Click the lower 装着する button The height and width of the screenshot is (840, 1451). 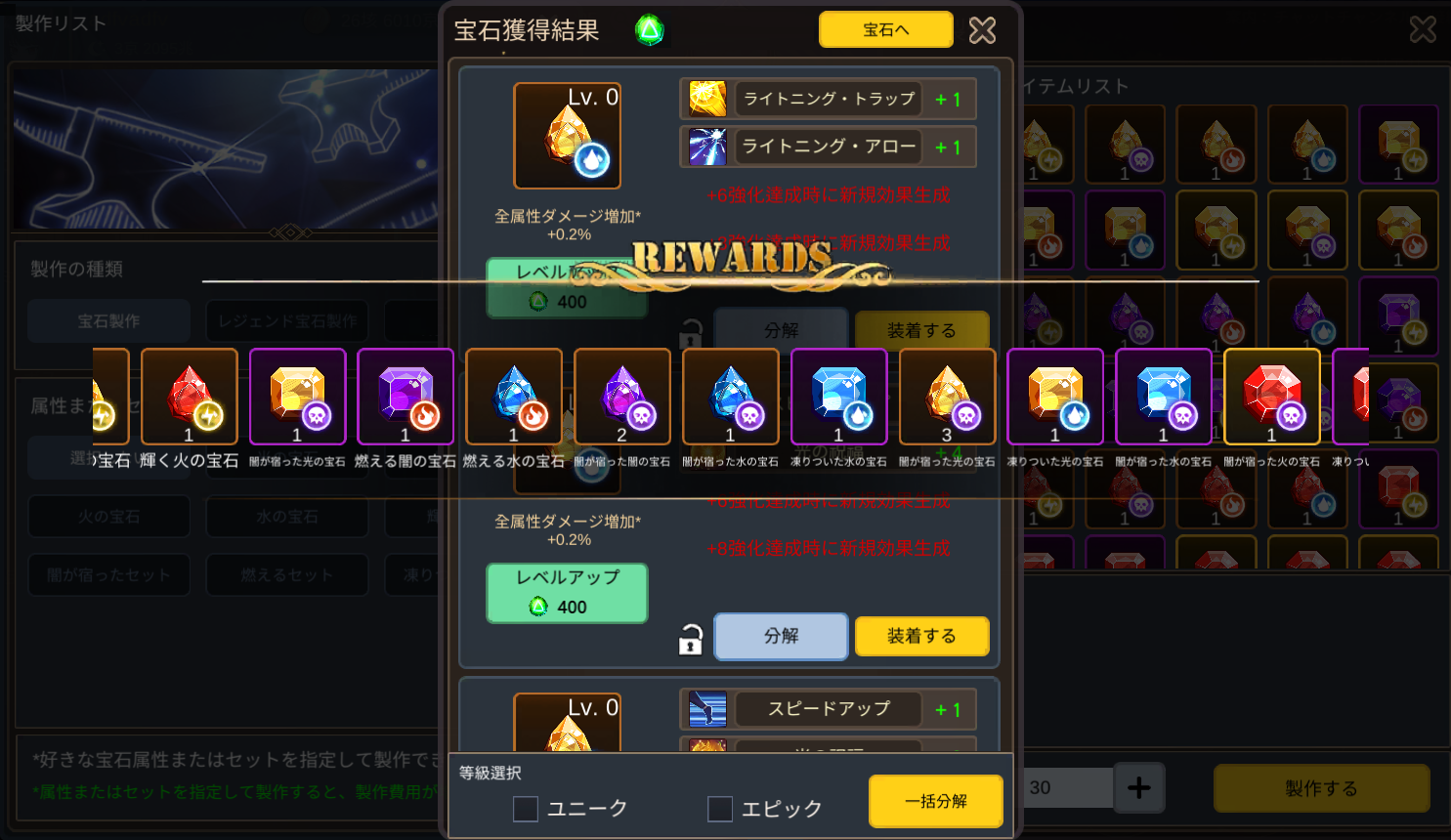coord(922,636)
